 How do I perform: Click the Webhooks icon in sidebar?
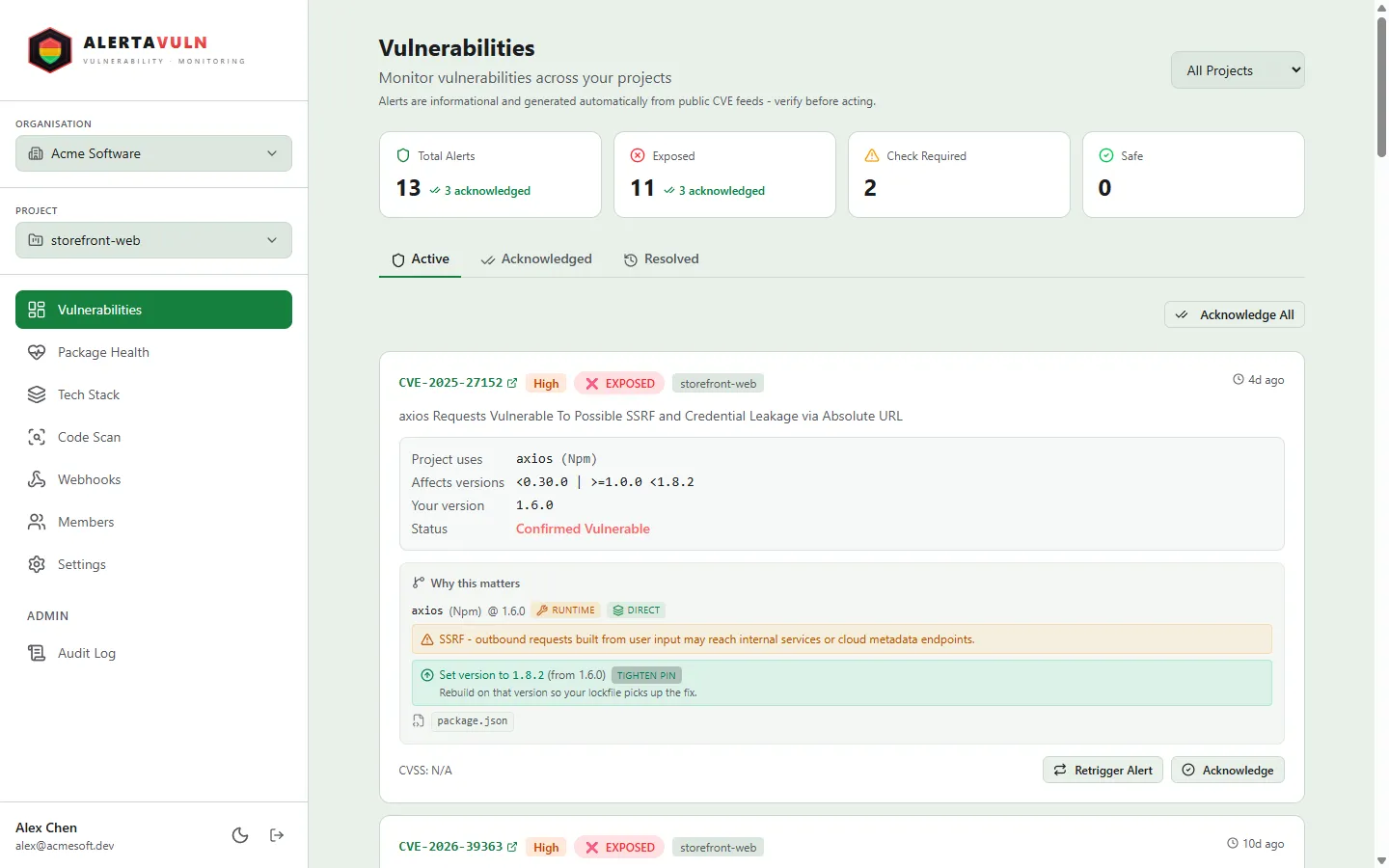[37, 479]
